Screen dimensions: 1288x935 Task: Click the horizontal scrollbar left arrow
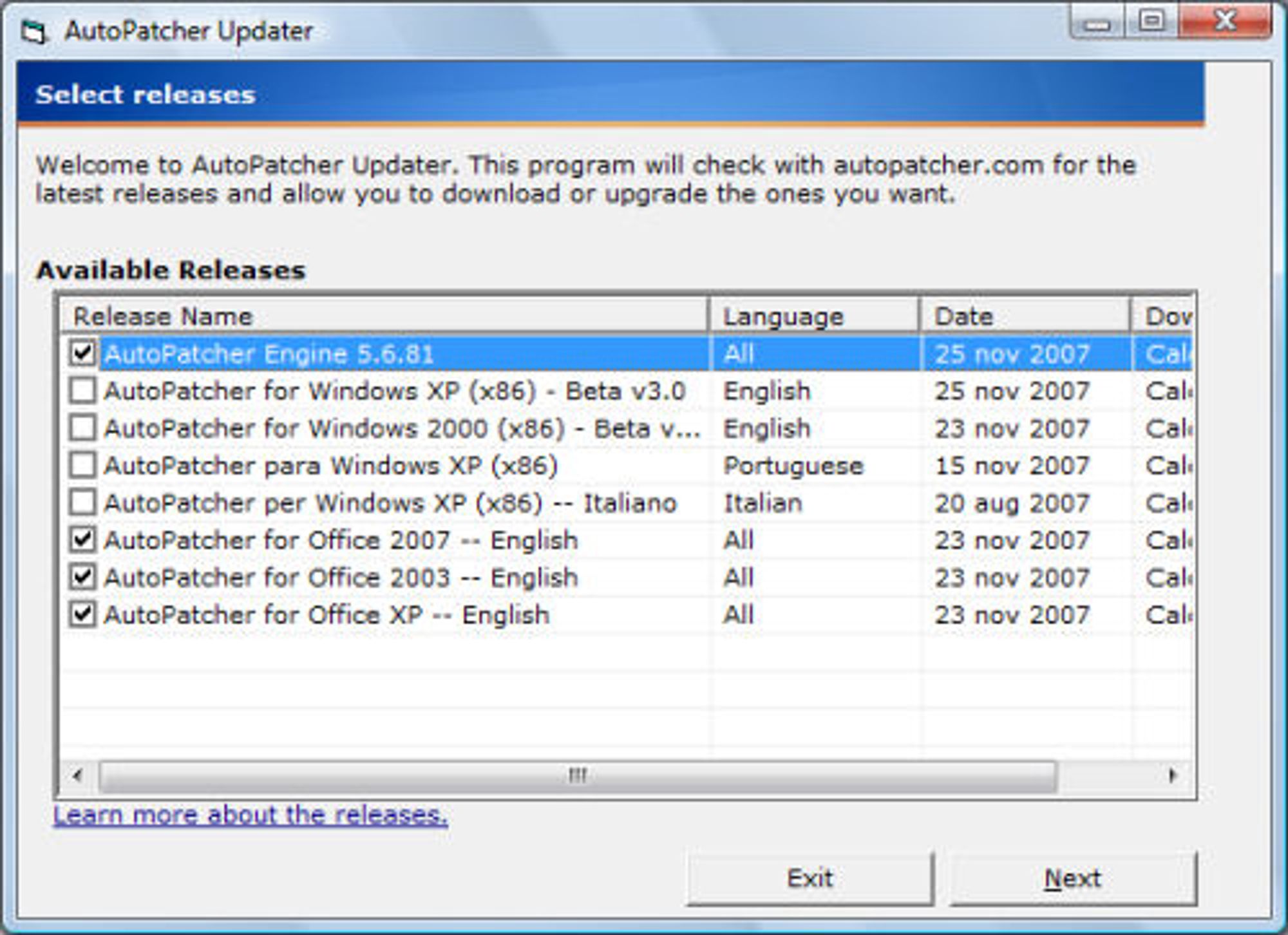pyautogui.click(x=78, y=776)
